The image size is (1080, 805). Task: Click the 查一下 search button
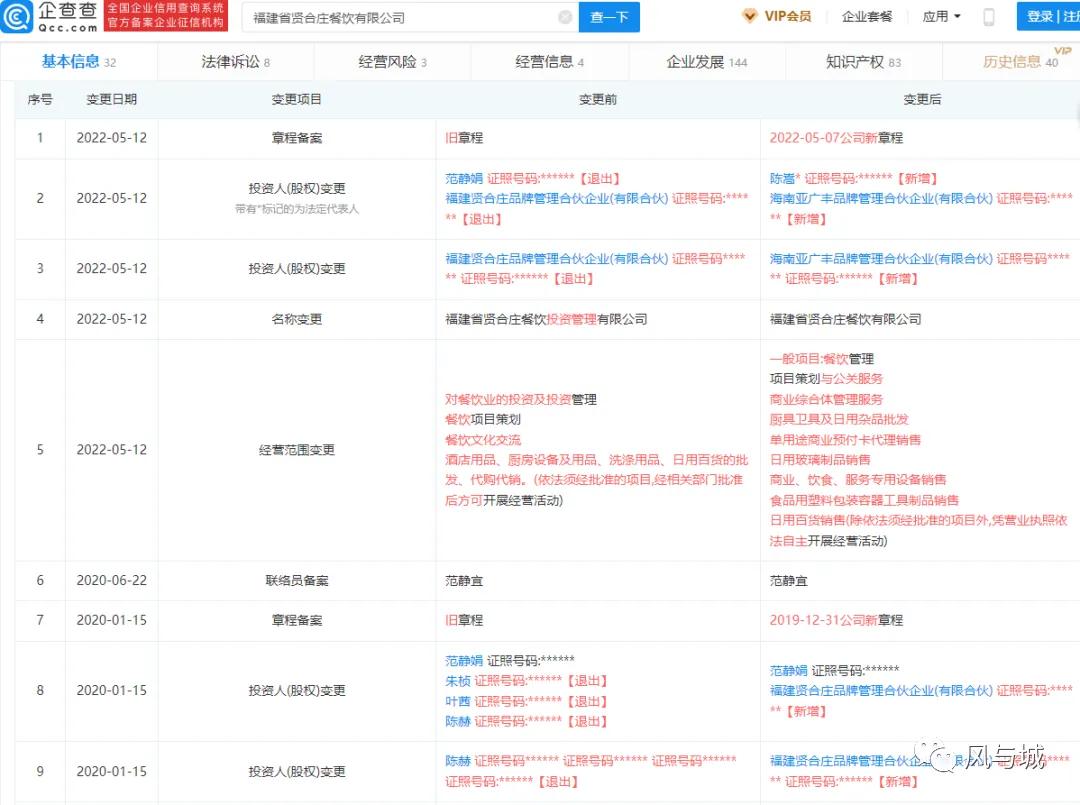point(609,17)
